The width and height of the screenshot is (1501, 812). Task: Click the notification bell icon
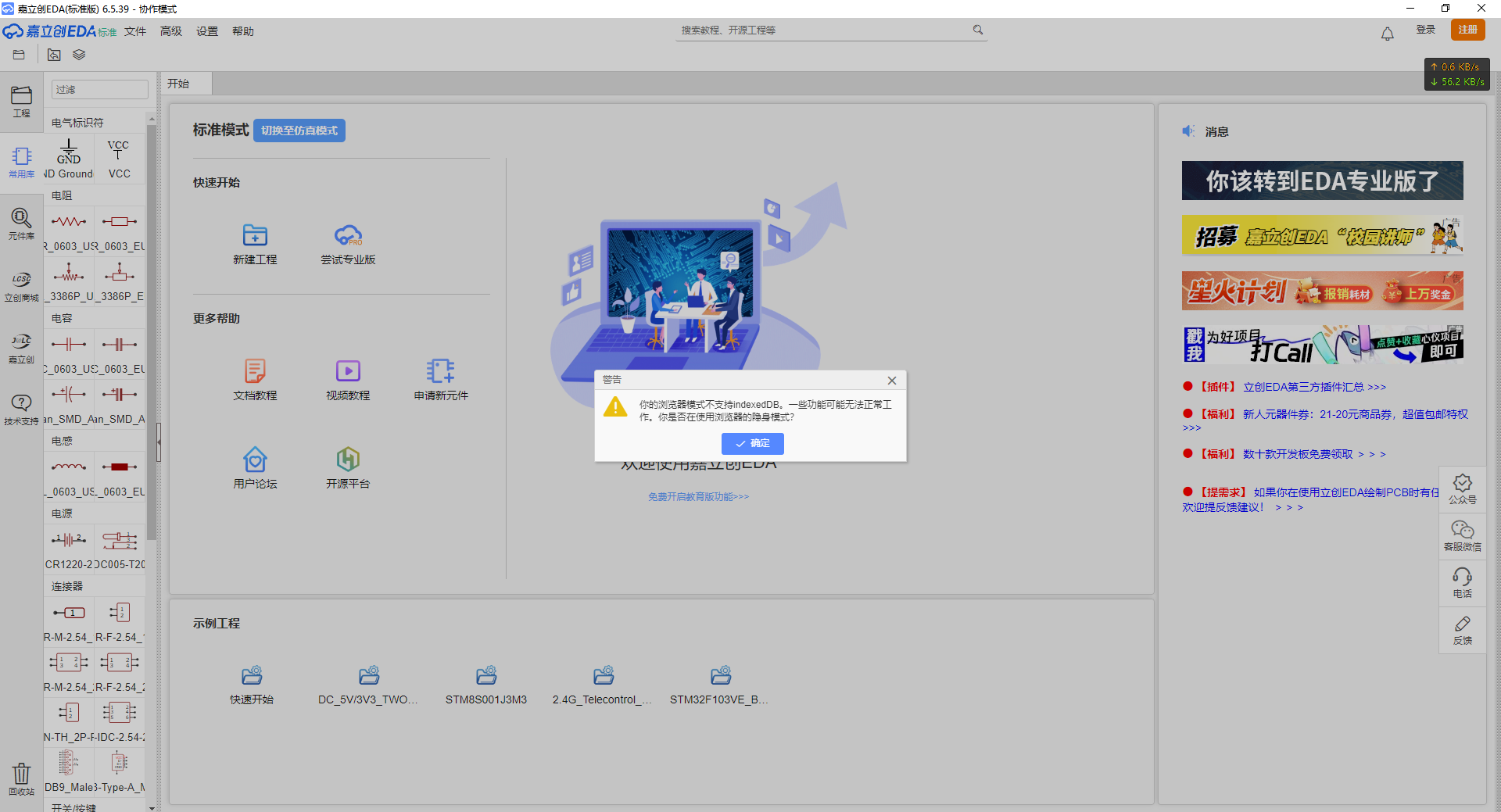[1387, 34]
